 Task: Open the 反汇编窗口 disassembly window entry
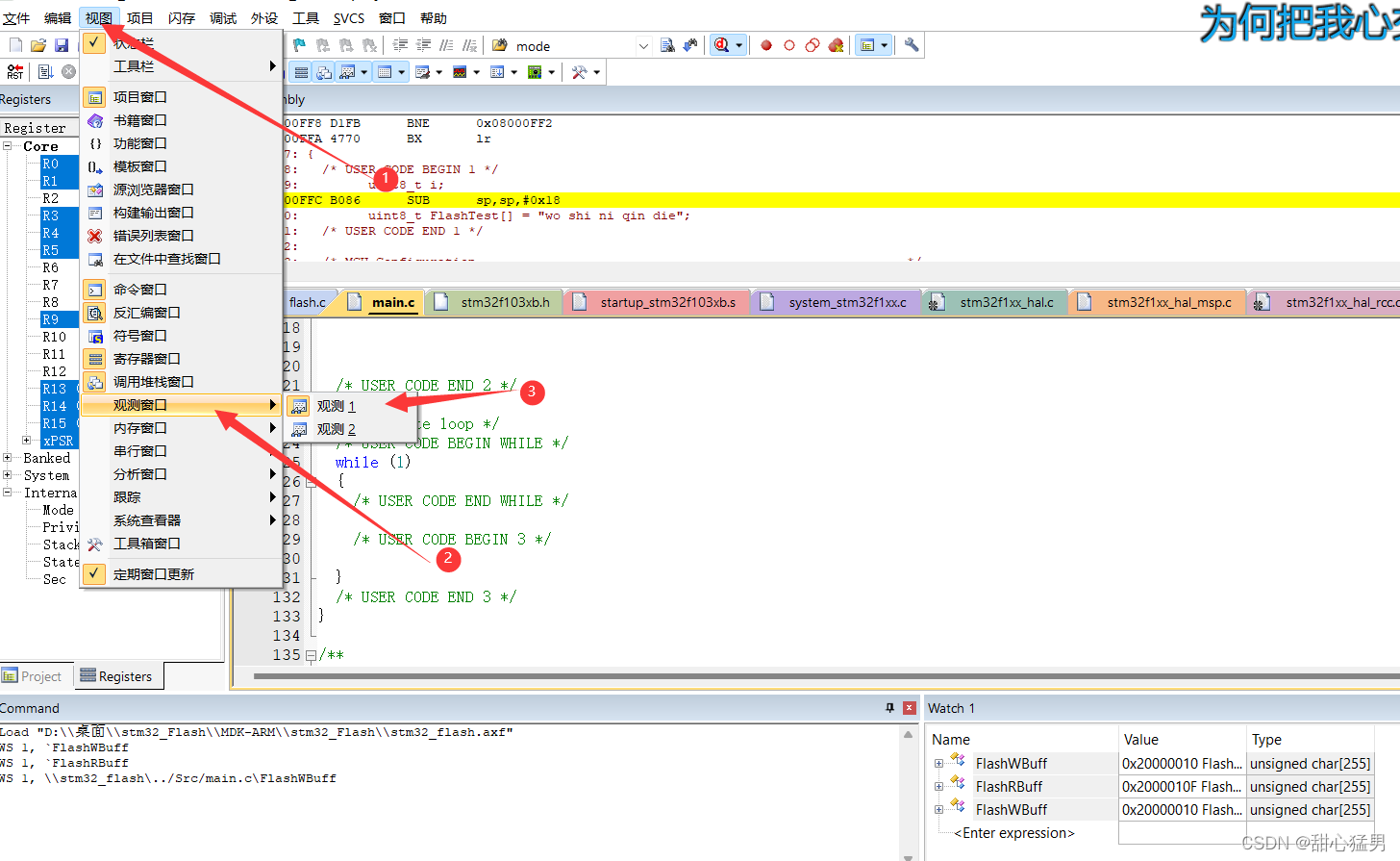click(x=181, y=313)
